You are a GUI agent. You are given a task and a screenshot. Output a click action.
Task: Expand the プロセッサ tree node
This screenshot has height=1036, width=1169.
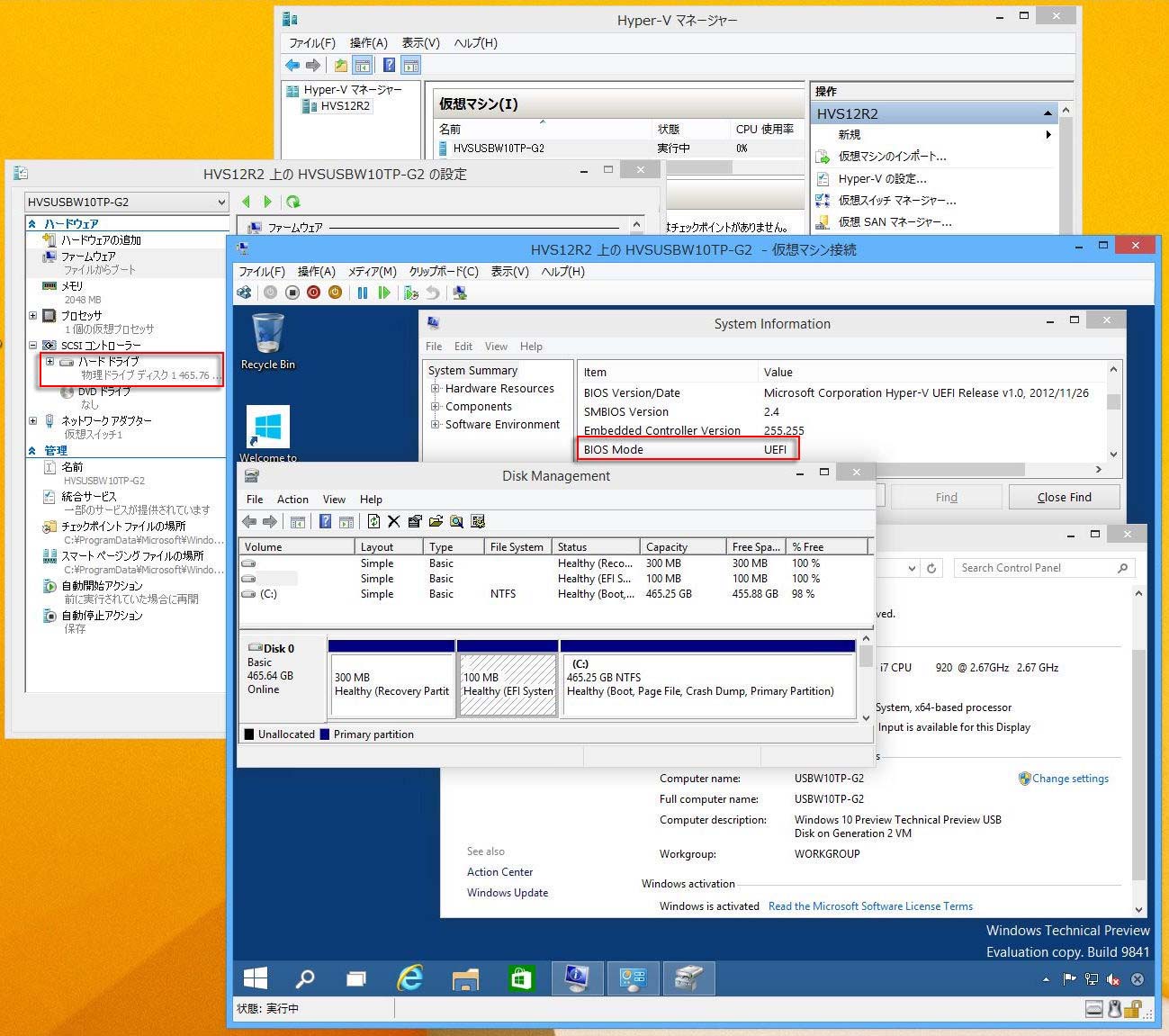(x=33, y=315)
